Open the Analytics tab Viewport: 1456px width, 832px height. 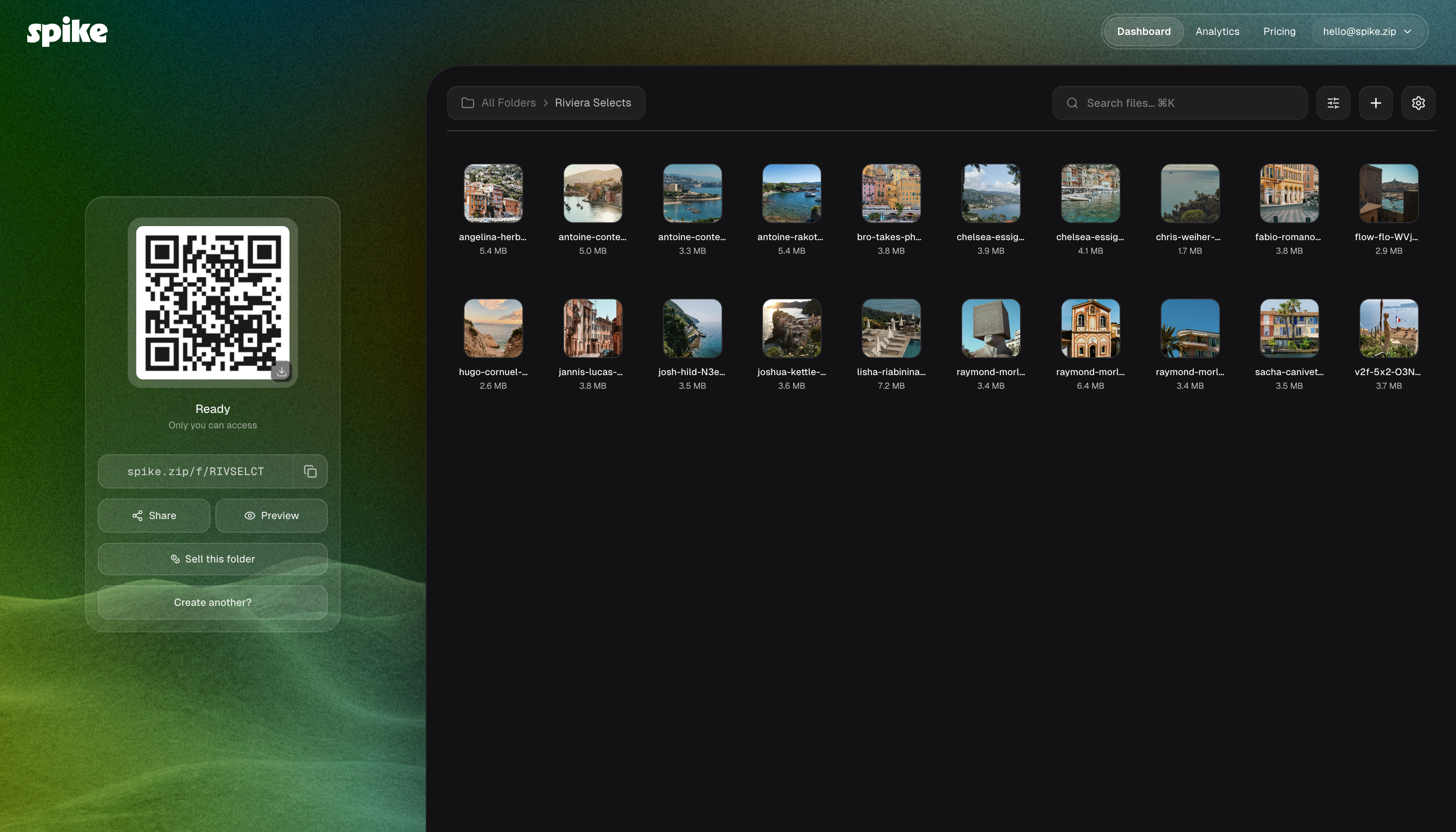(1217, 32)
